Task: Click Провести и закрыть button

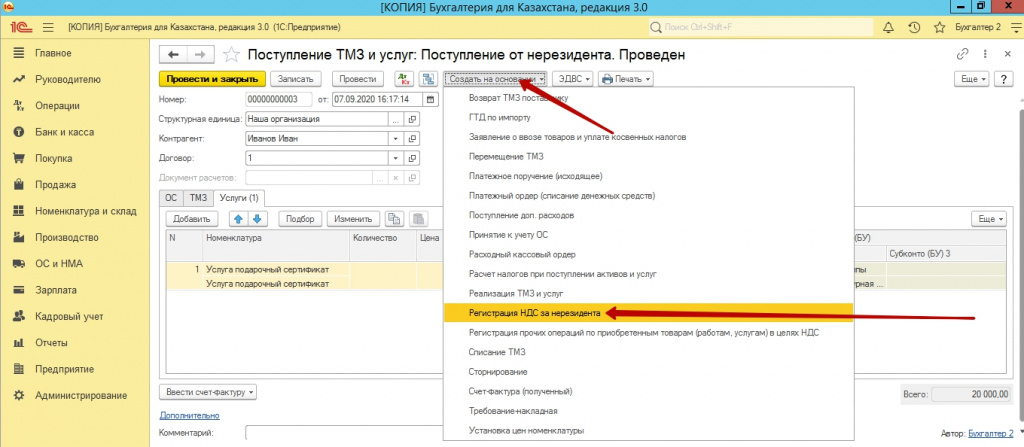Action: [213, 79]
